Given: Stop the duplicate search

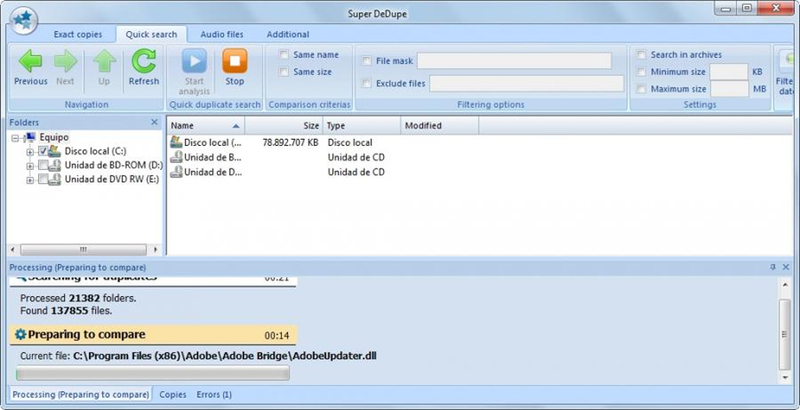Looking at the screenshot, I should point(234,62).
